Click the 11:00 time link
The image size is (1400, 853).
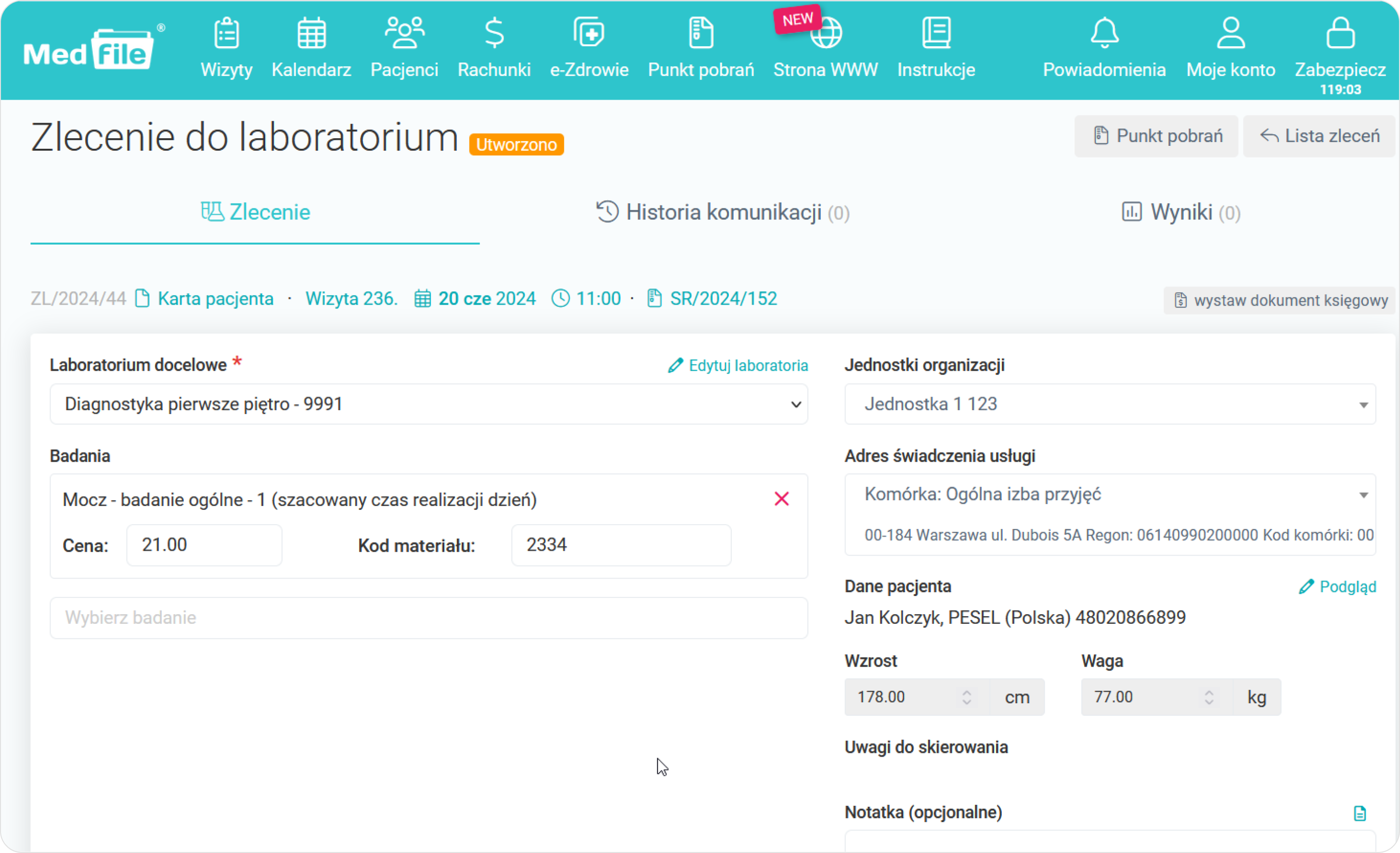tap(598, 298)
